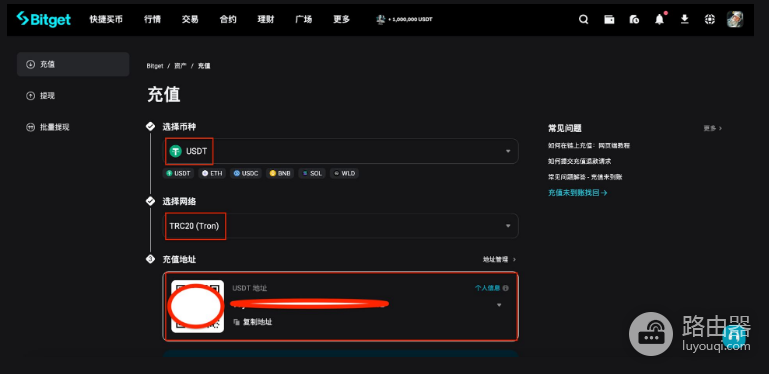
Task: Open the language globe icon
Action: (710, 20)
